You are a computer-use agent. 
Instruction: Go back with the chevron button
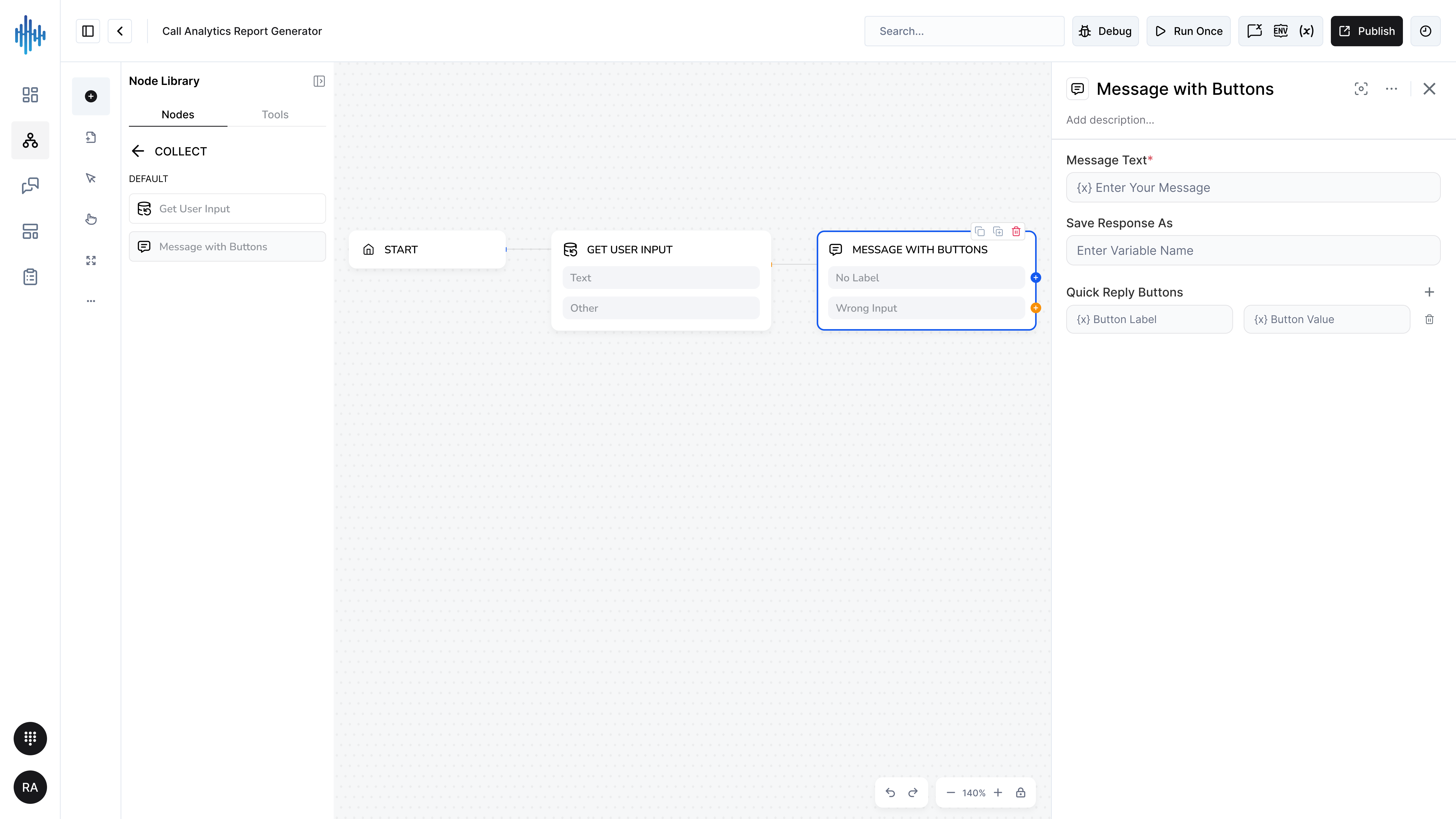[x=120, y=31]
